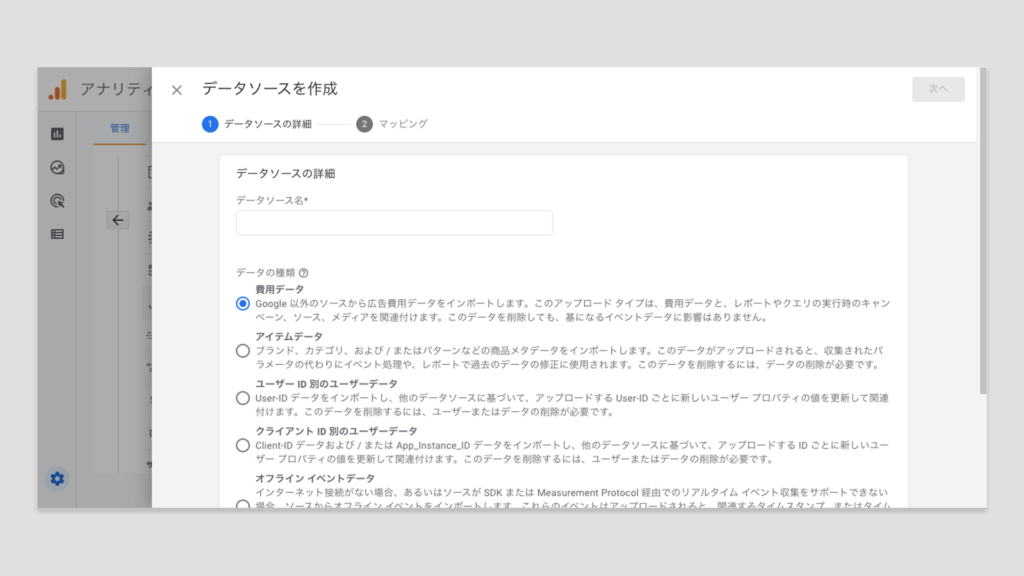Click the vertical scrollbar on the right
The height and width of the screenshot is (576, 1024).
(x=982, y=230)
